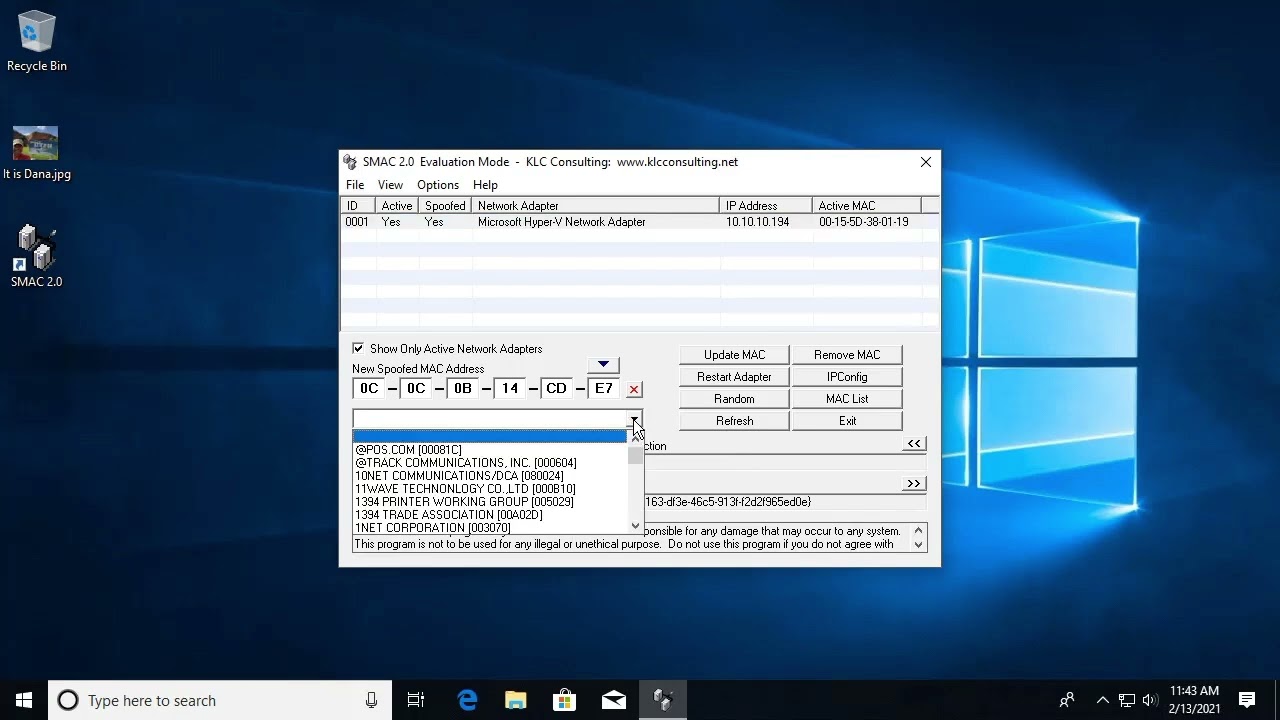The height and width of the screenshot is (720, 1280).
Task: Open the Help menu
Action: click(x=485, y=185)
